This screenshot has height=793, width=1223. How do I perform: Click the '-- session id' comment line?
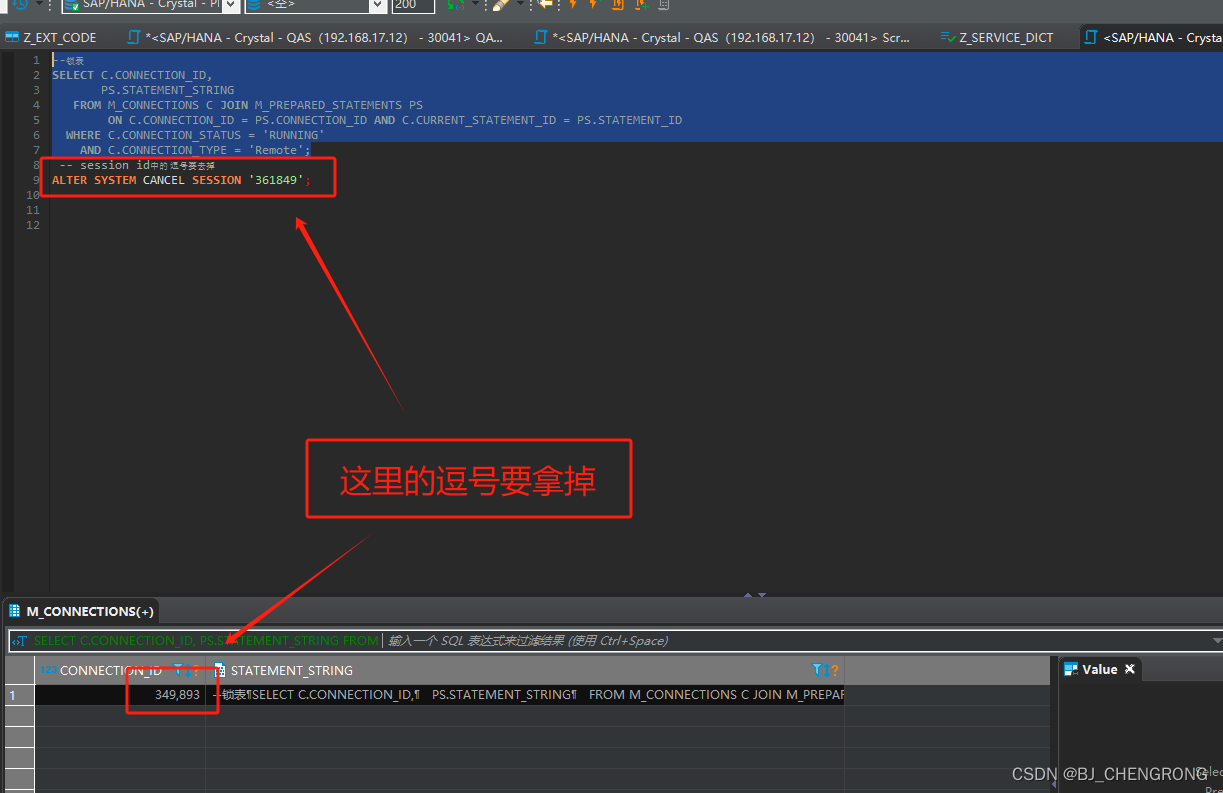click(137, 165)
